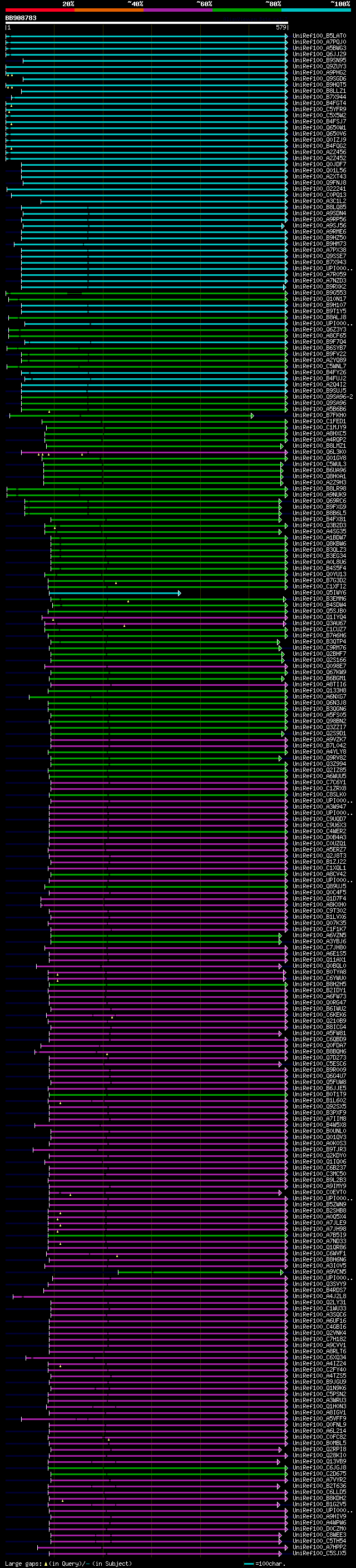Open UniRef100_C0EVT0 hit
The image size is (356, 1568).
point(319,1193)
